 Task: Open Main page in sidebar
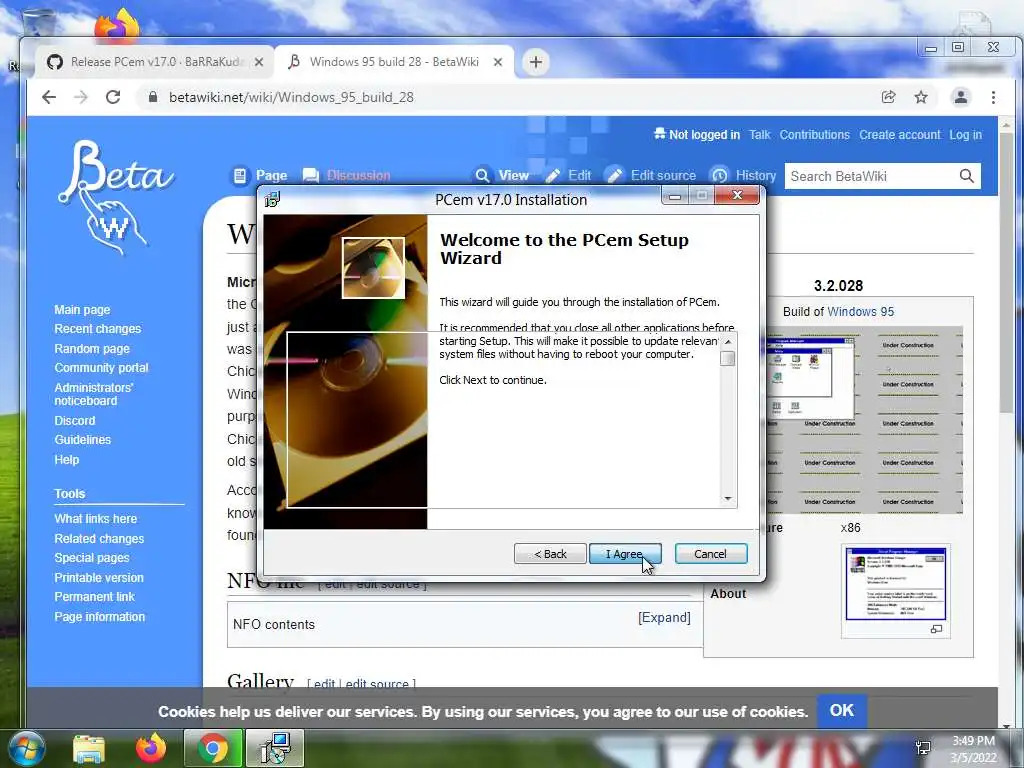(x=82, y=310)
